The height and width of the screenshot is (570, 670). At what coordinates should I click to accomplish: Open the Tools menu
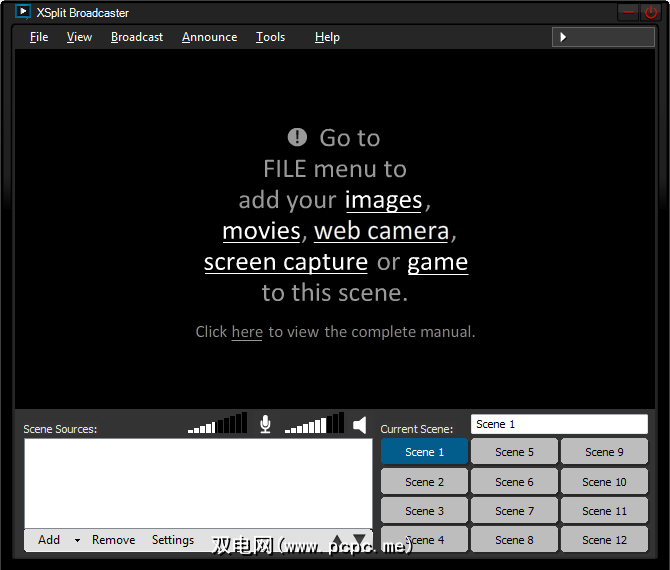270,37
